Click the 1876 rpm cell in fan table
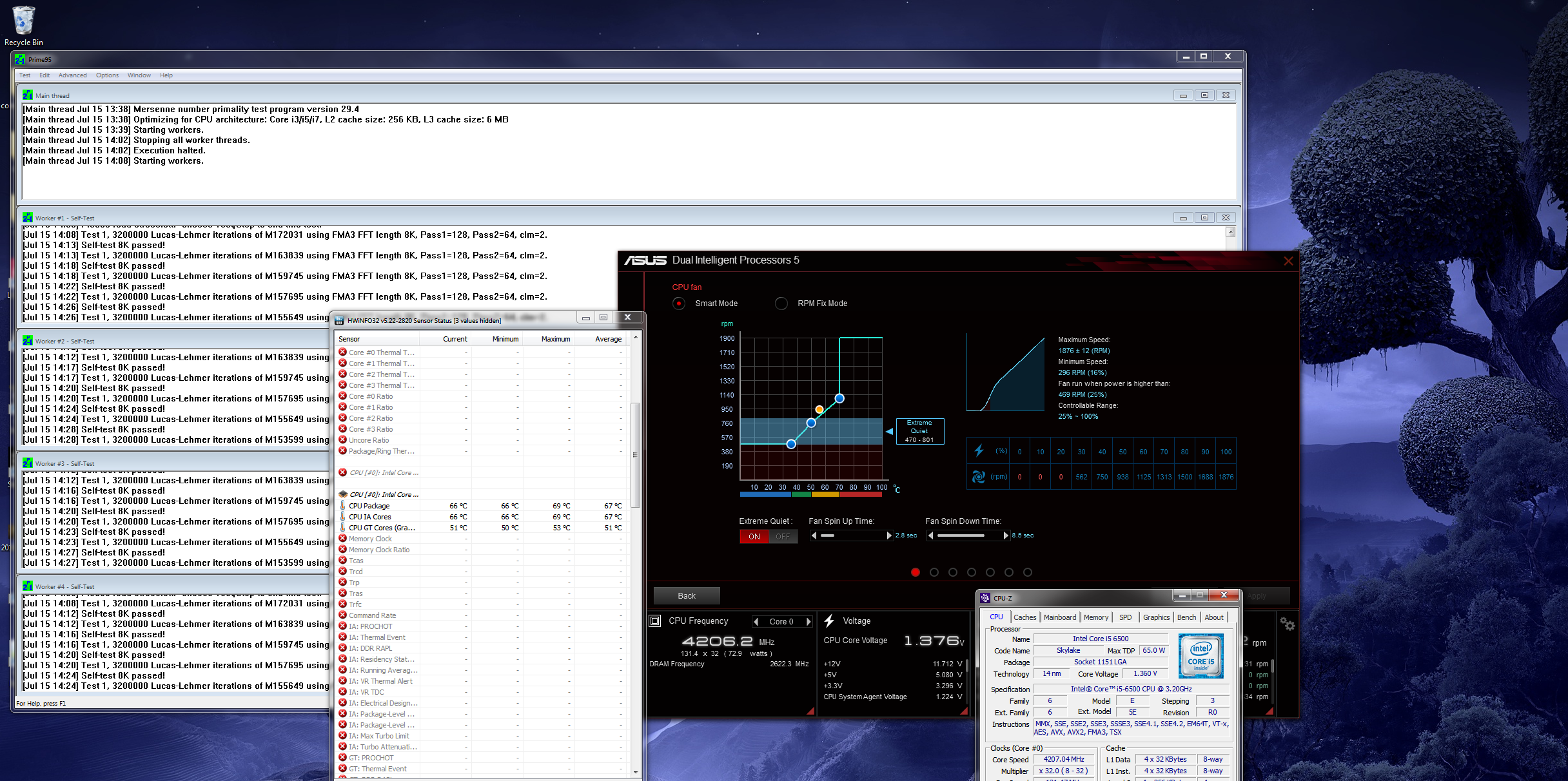This screenshot has height=781, width=1568. [1226, 477]
